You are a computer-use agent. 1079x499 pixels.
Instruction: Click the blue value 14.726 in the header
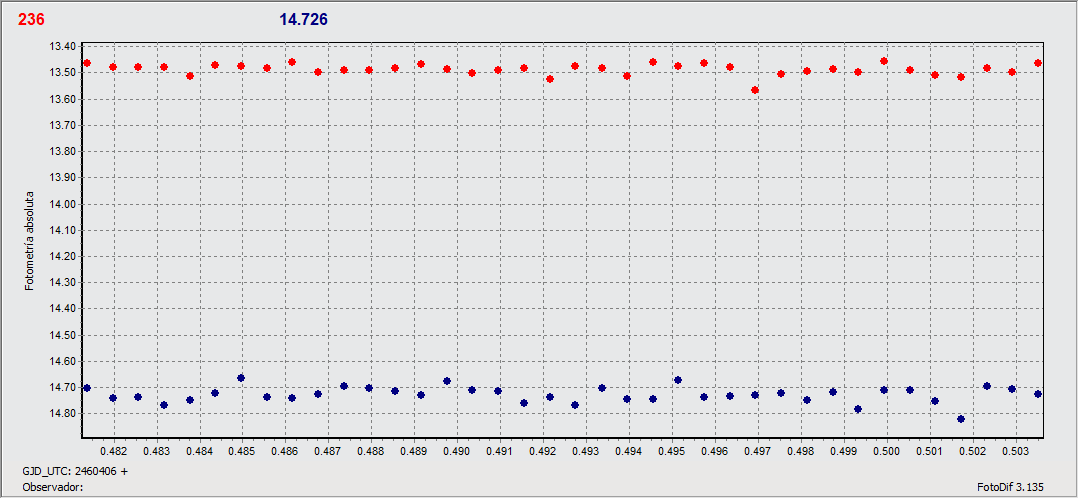[303, 20]
